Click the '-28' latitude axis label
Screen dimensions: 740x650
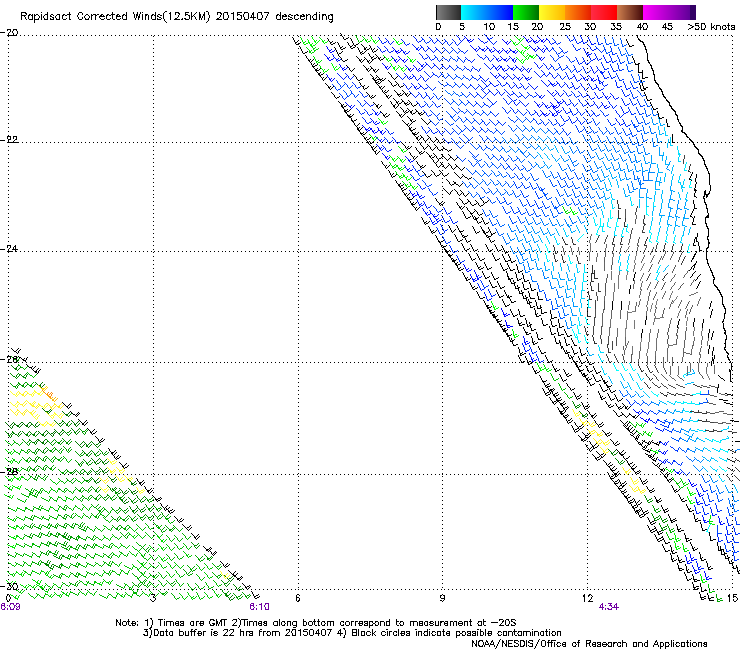(x=9, y=472)
